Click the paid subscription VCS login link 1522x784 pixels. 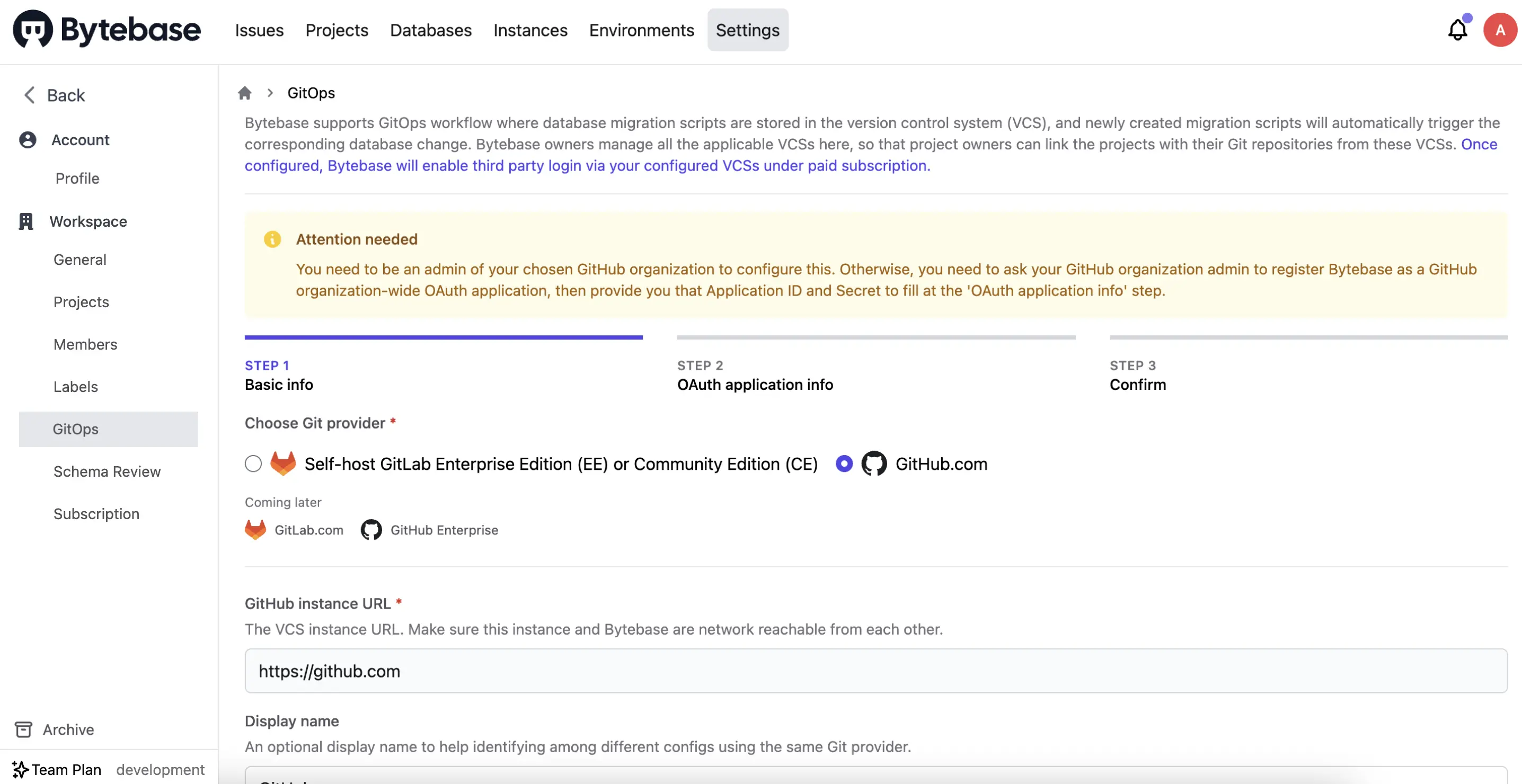click(587, 165)
